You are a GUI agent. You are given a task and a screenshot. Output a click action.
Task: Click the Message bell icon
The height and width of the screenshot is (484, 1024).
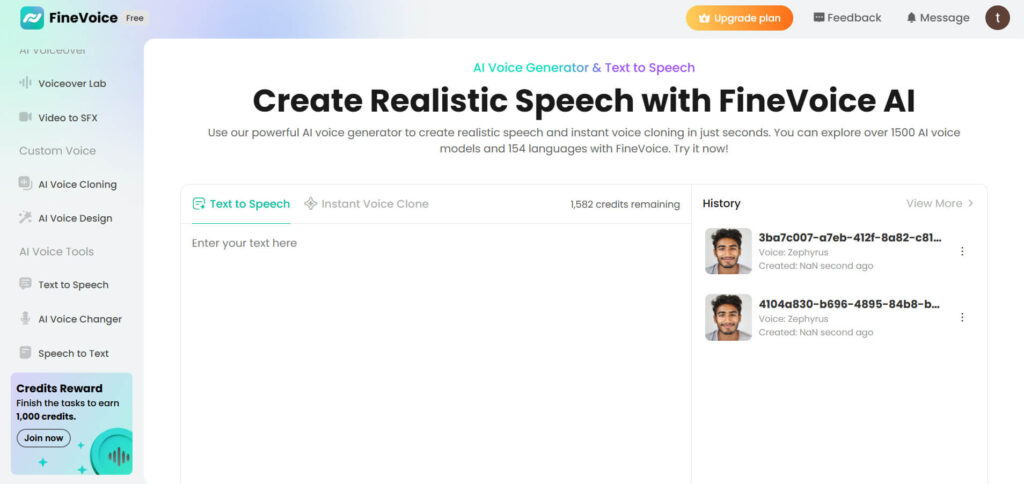tap(912, 18)
